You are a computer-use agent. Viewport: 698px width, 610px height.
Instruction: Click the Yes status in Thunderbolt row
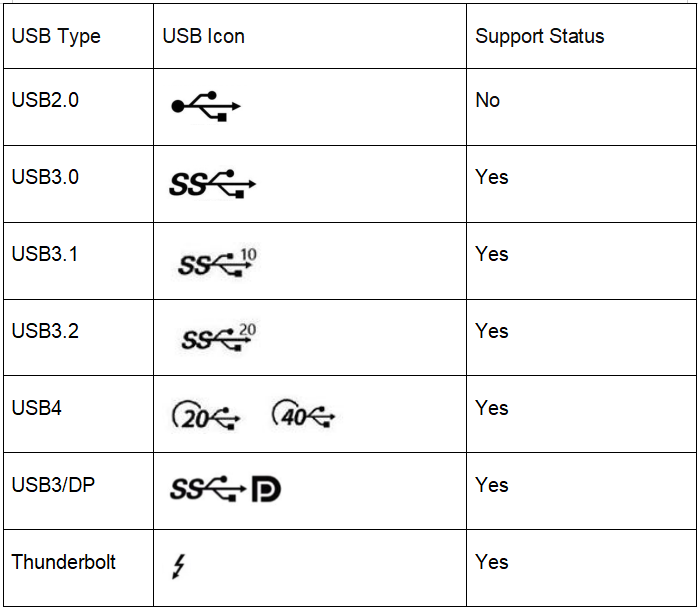(x=491, y=562)
